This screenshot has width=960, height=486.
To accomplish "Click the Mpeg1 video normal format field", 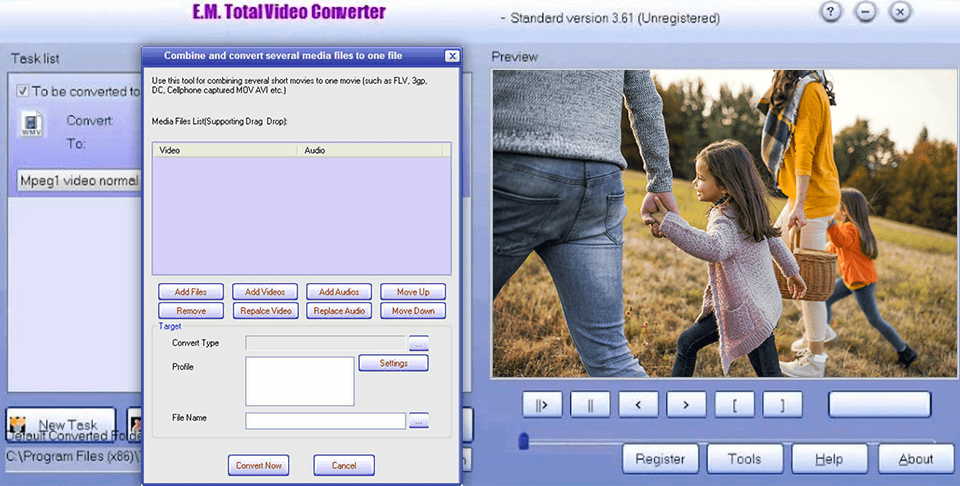I will (79, 181).
